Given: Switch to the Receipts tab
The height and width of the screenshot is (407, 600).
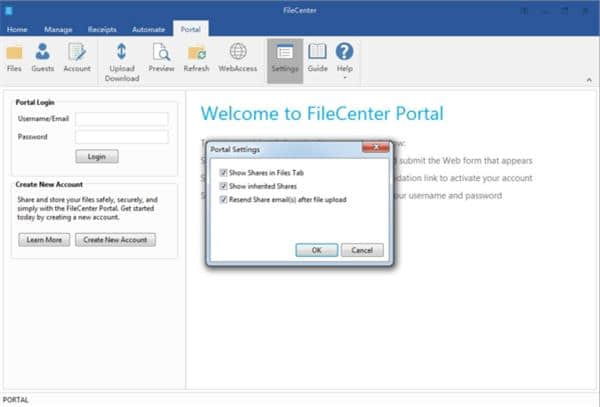Looking at the screenshot, I should click(x=101, y=29).
